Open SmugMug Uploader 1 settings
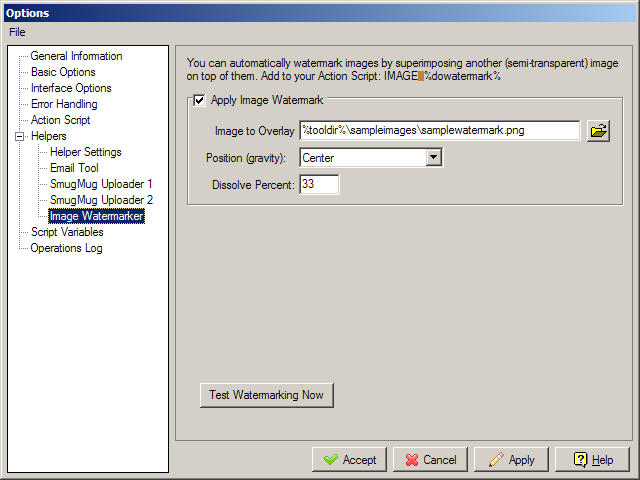The width and height of the screenshot is (640, 480). click(101, 184)
